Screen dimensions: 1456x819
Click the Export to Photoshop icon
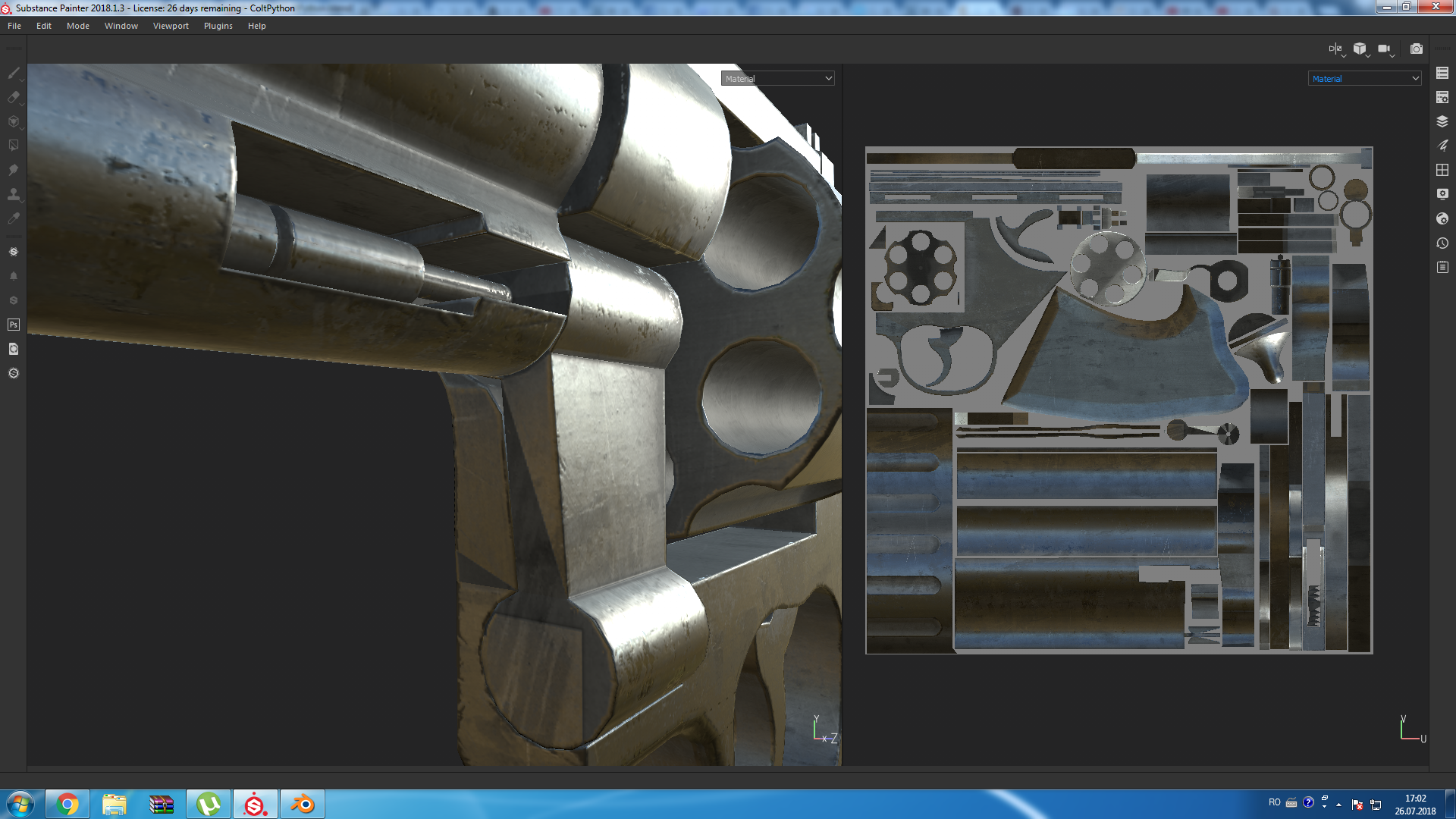point(14,325)
